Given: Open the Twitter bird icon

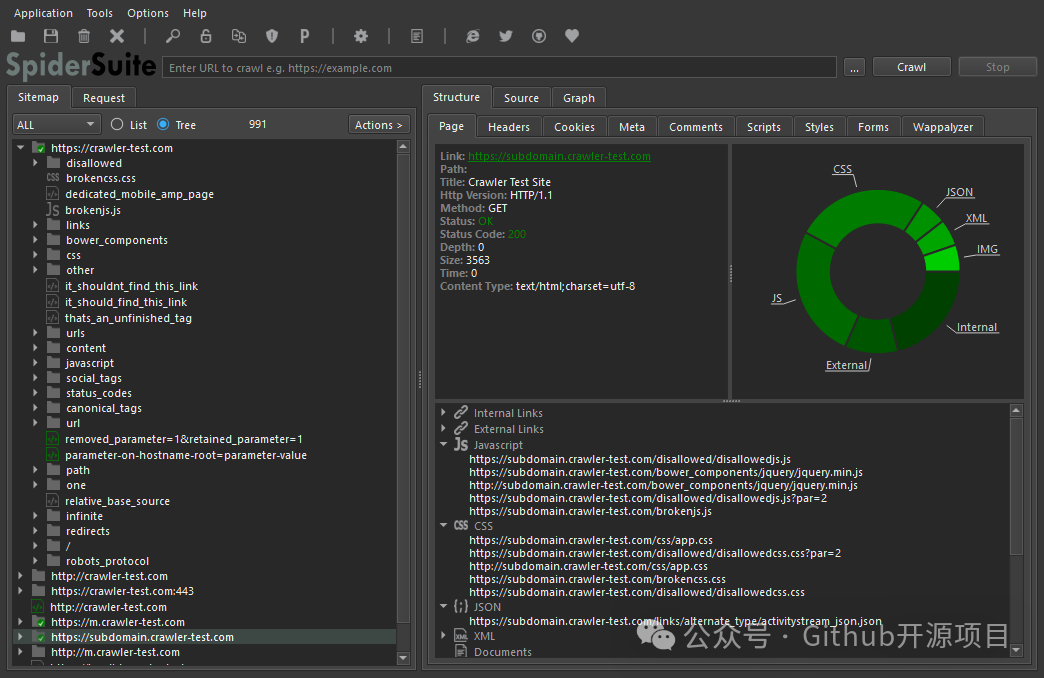Looking at the screenshot, I should tap(506, 36).
